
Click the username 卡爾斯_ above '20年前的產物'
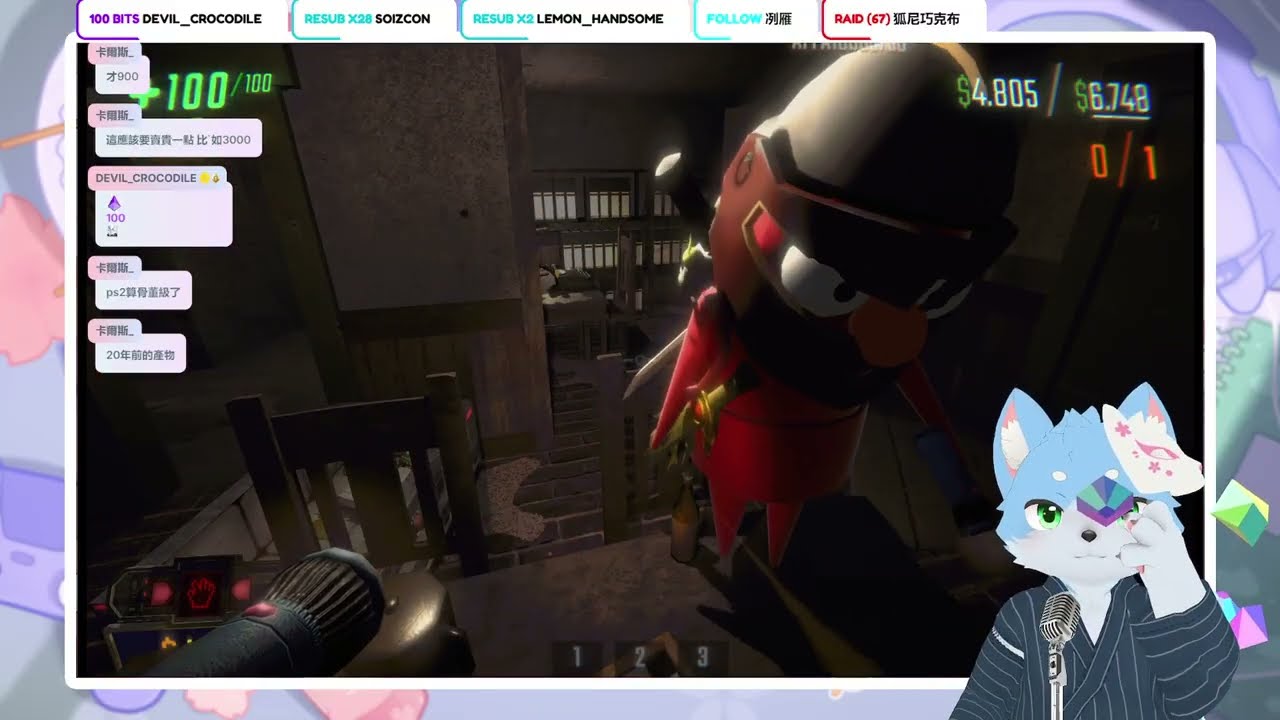pos(114,330)
